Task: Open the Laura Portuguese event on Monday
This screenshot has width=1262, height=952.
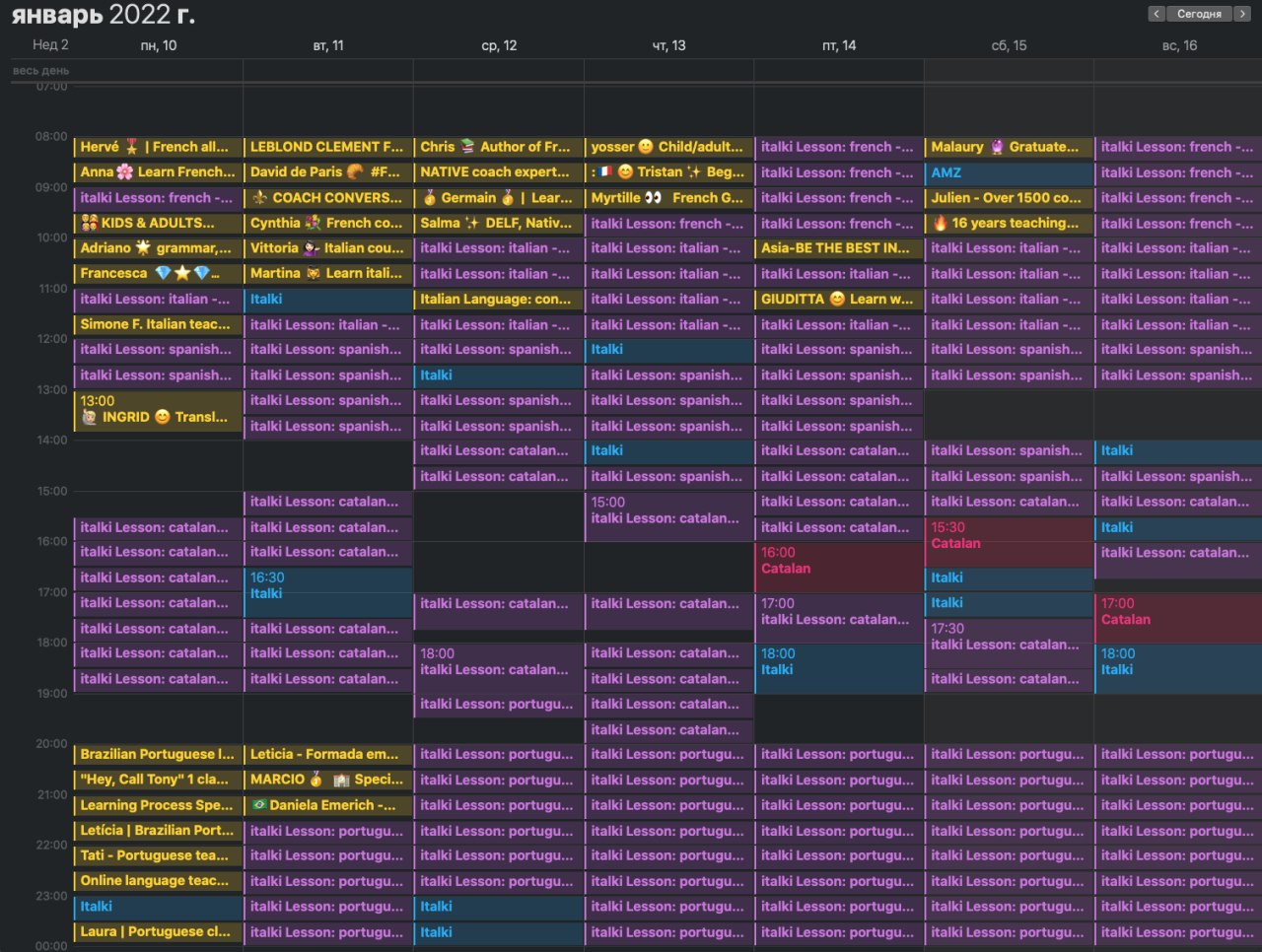Action: [x=158, y=931]
